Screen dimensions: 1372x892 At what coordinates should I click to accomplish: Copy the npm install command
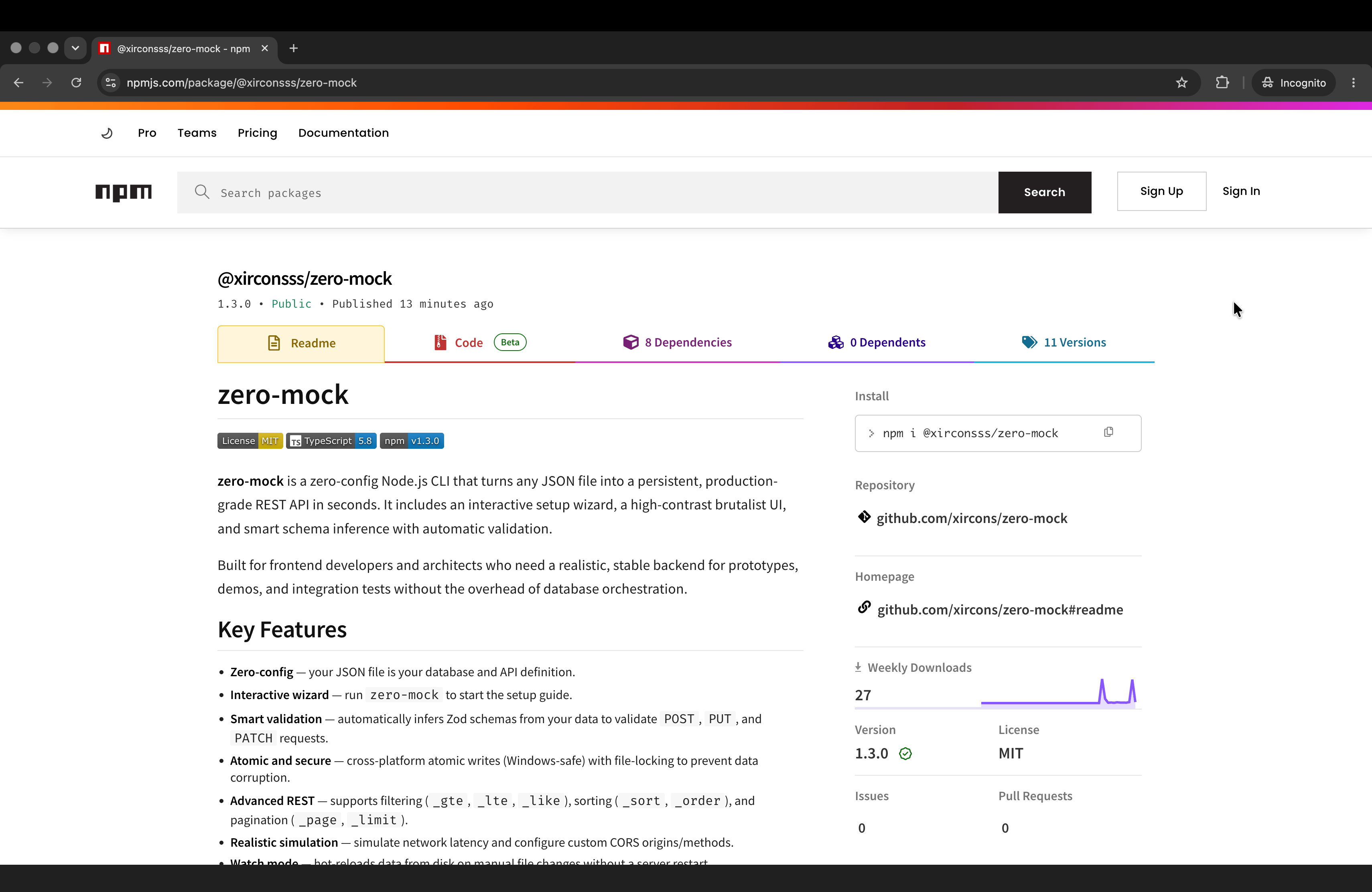[x=1108, y=432]
